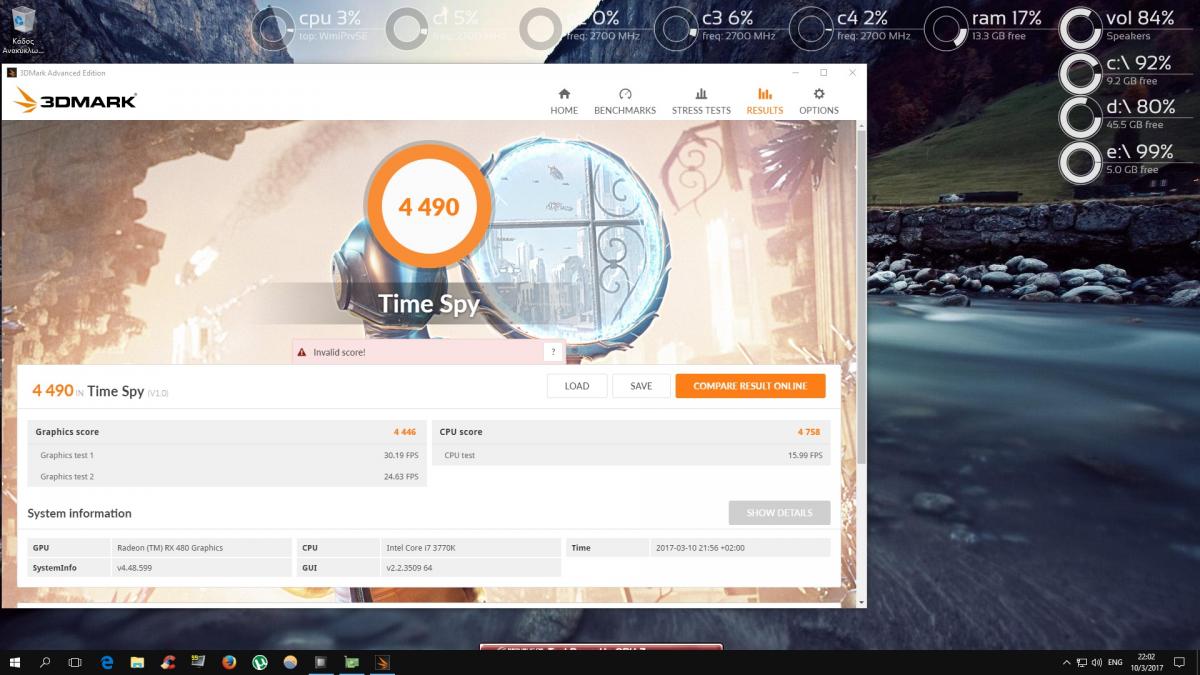Viewport: 1200px width, 675px height.
Task: Click the 3DMARK logo
Action: 75,100
